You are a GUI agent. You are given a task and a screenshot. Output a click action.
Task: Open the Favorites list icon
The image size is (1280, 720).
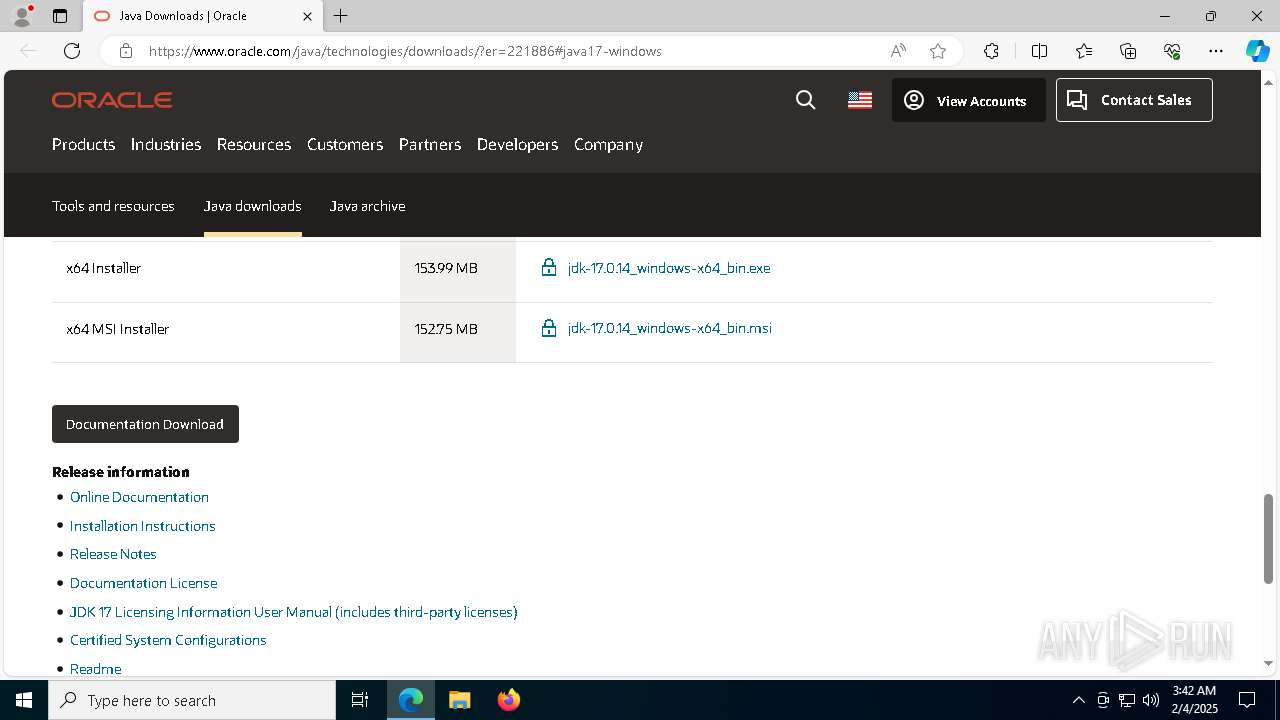coord(1084,51)
